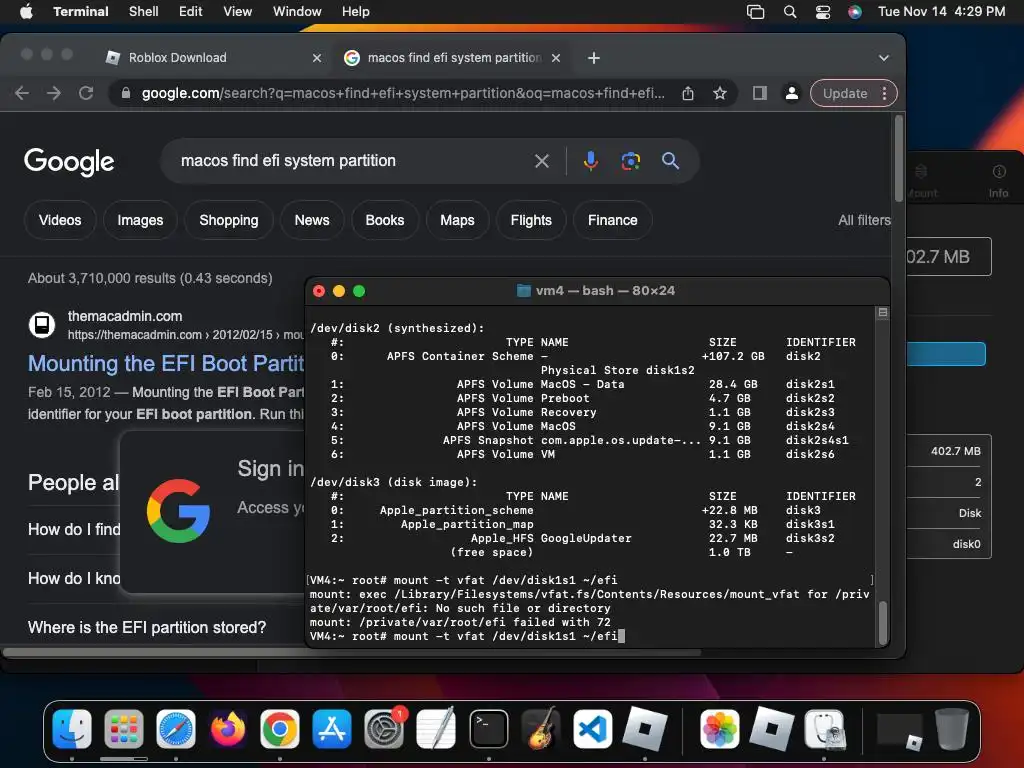Filter results by Finance
This screenshot has height=768, width=1024.
pyautogui.click(x=613, y=220)
